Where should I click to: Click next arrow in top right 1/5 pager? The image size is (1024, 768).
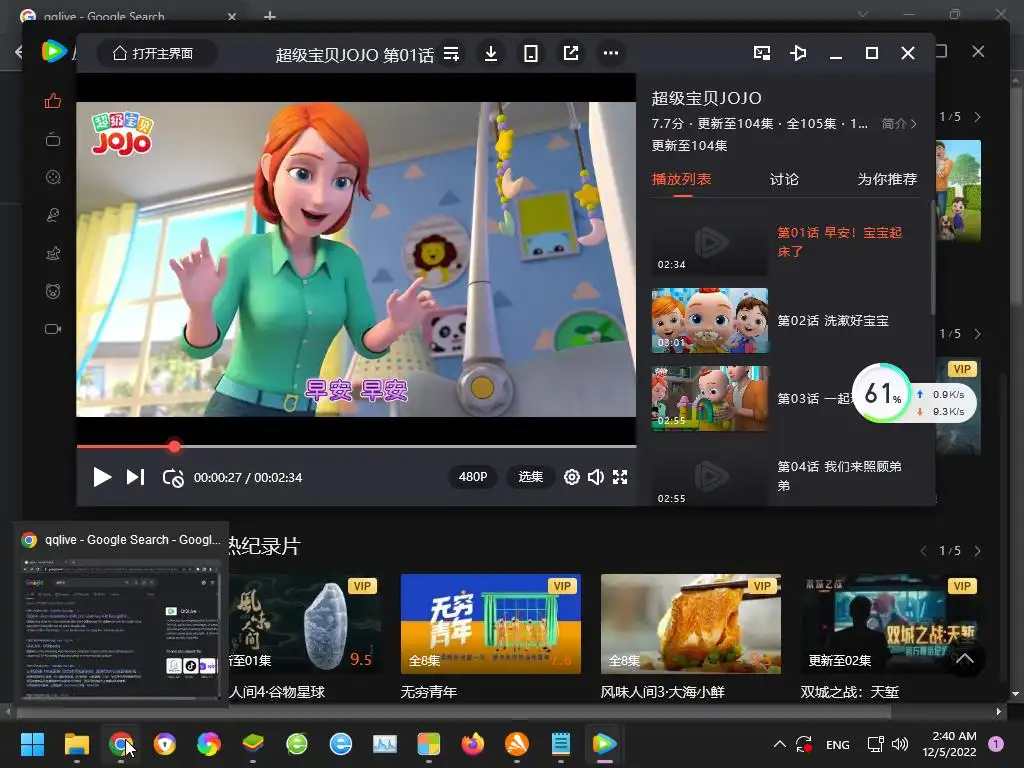978,117
